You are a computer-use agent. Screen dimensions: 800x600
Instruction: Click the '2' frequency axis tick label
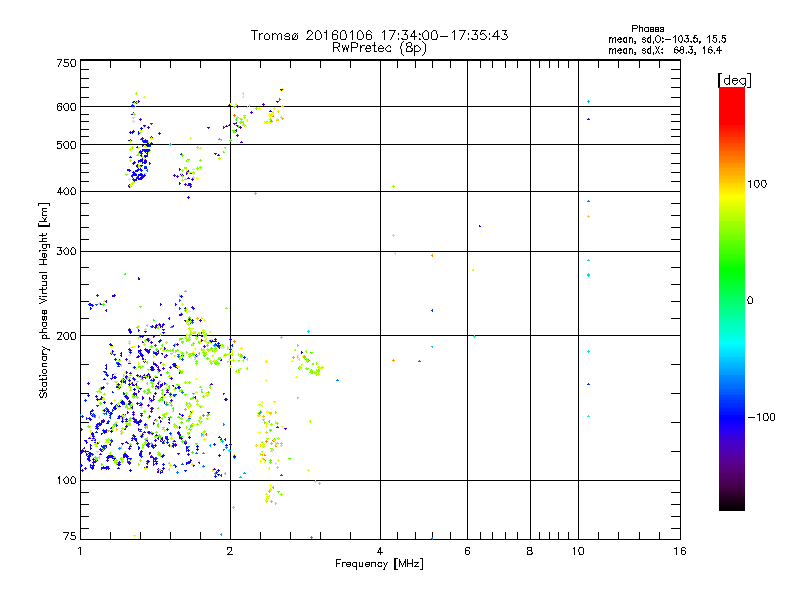(x=230, y=551)
